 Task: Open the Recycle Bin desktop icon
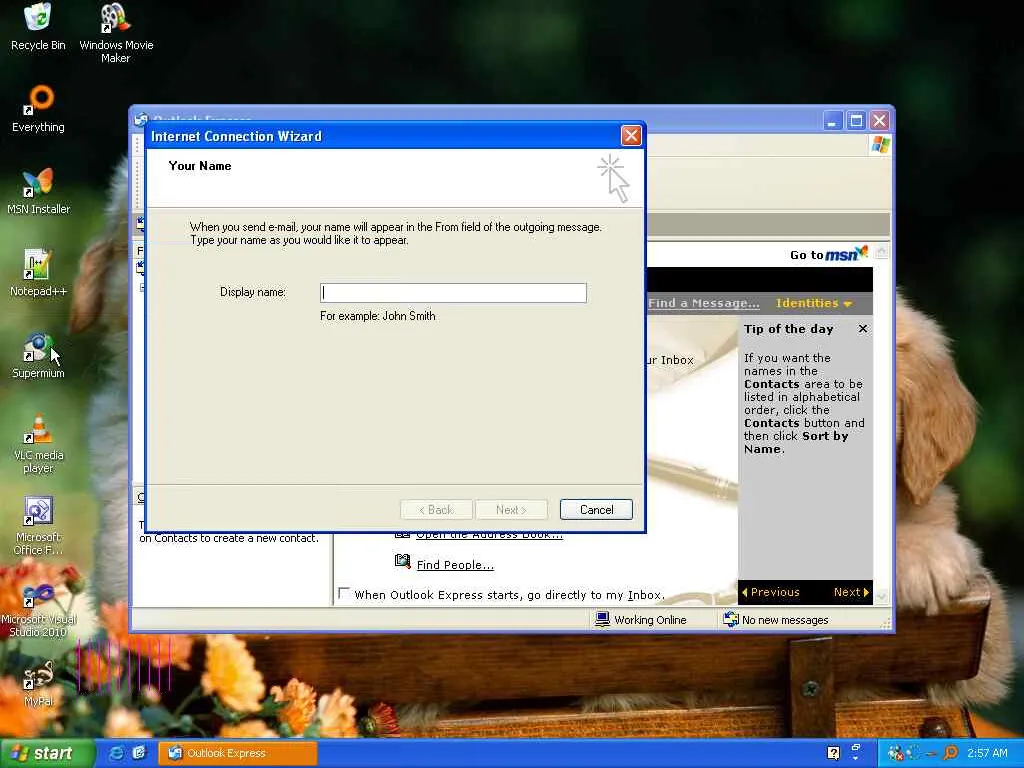(x=38, y=27)
